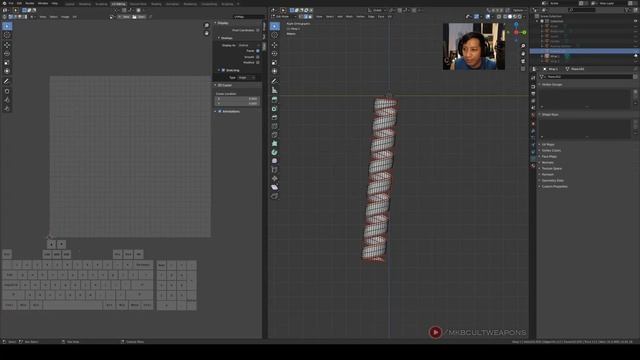Pick the Knife tool

[275, 135]
